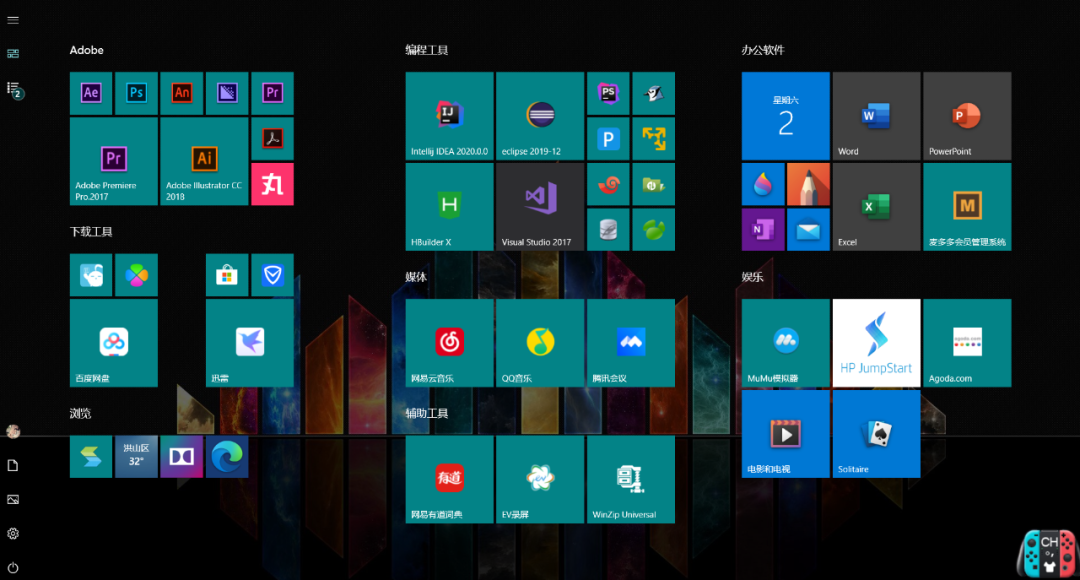Launch the Dolby tile
Screen dimensions: 1080x580
[x=182, y=457]
